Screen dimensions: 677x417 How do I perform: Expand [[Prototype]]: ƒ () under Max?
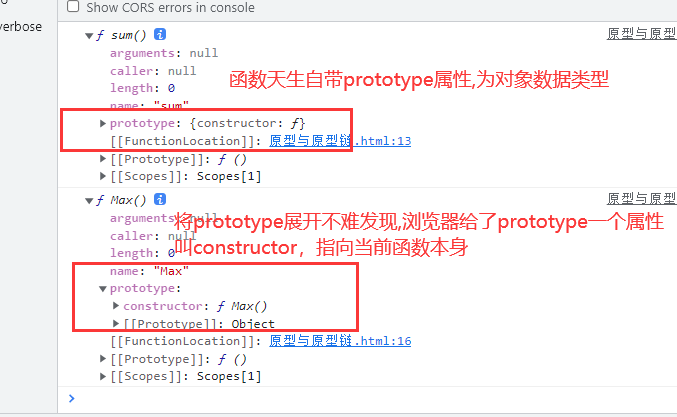(102, 359)
